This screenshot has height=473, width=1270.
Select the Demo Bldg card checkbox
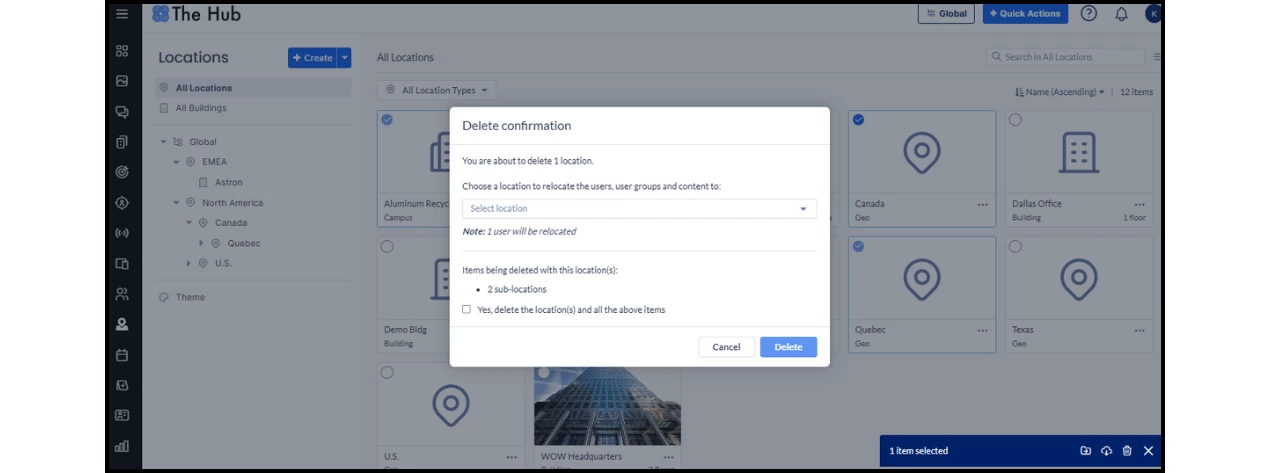point(387,246)
